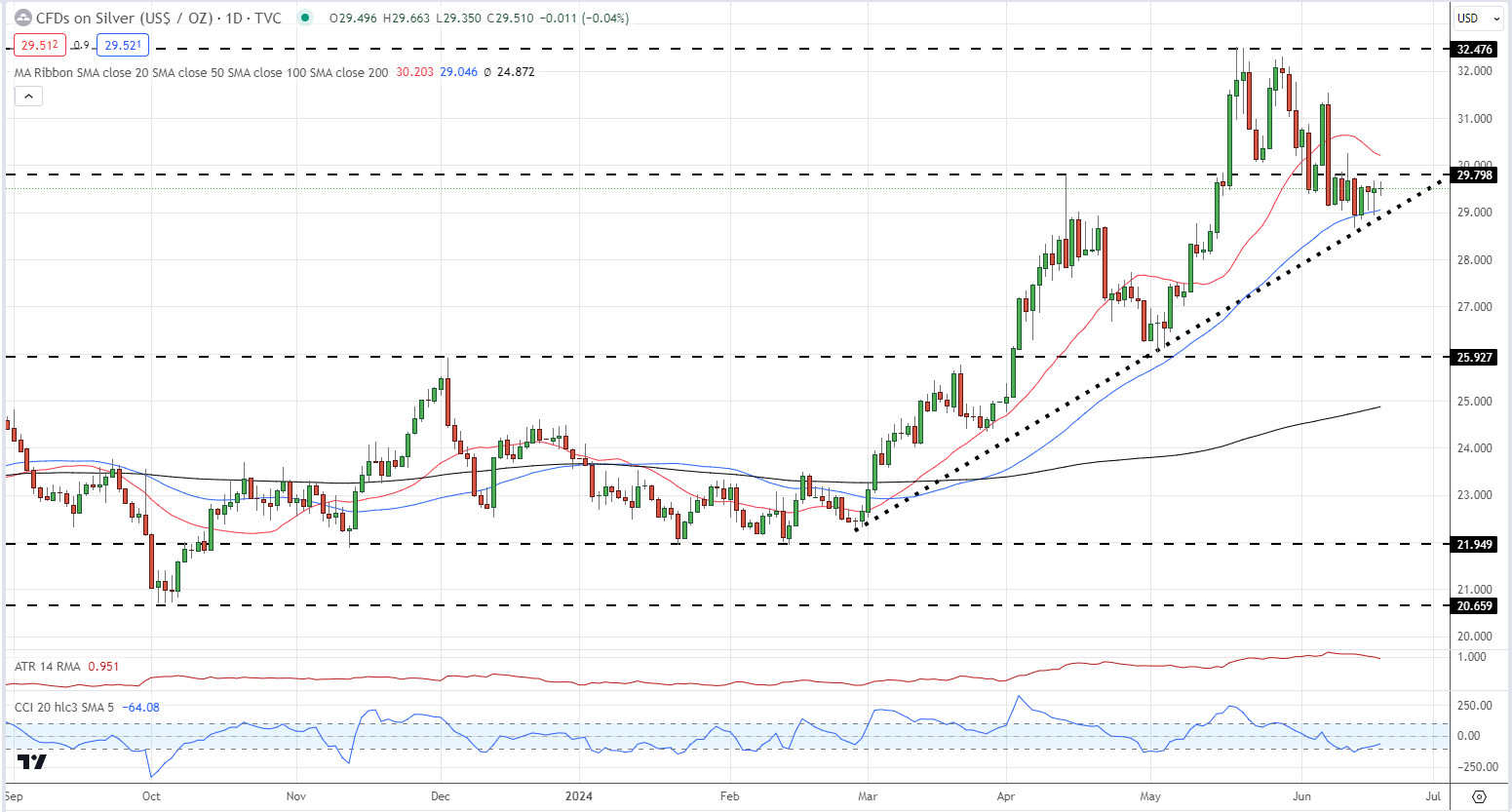Click the Jul label on the time axis
The image size is (1512, 812).
(1433, 796)
